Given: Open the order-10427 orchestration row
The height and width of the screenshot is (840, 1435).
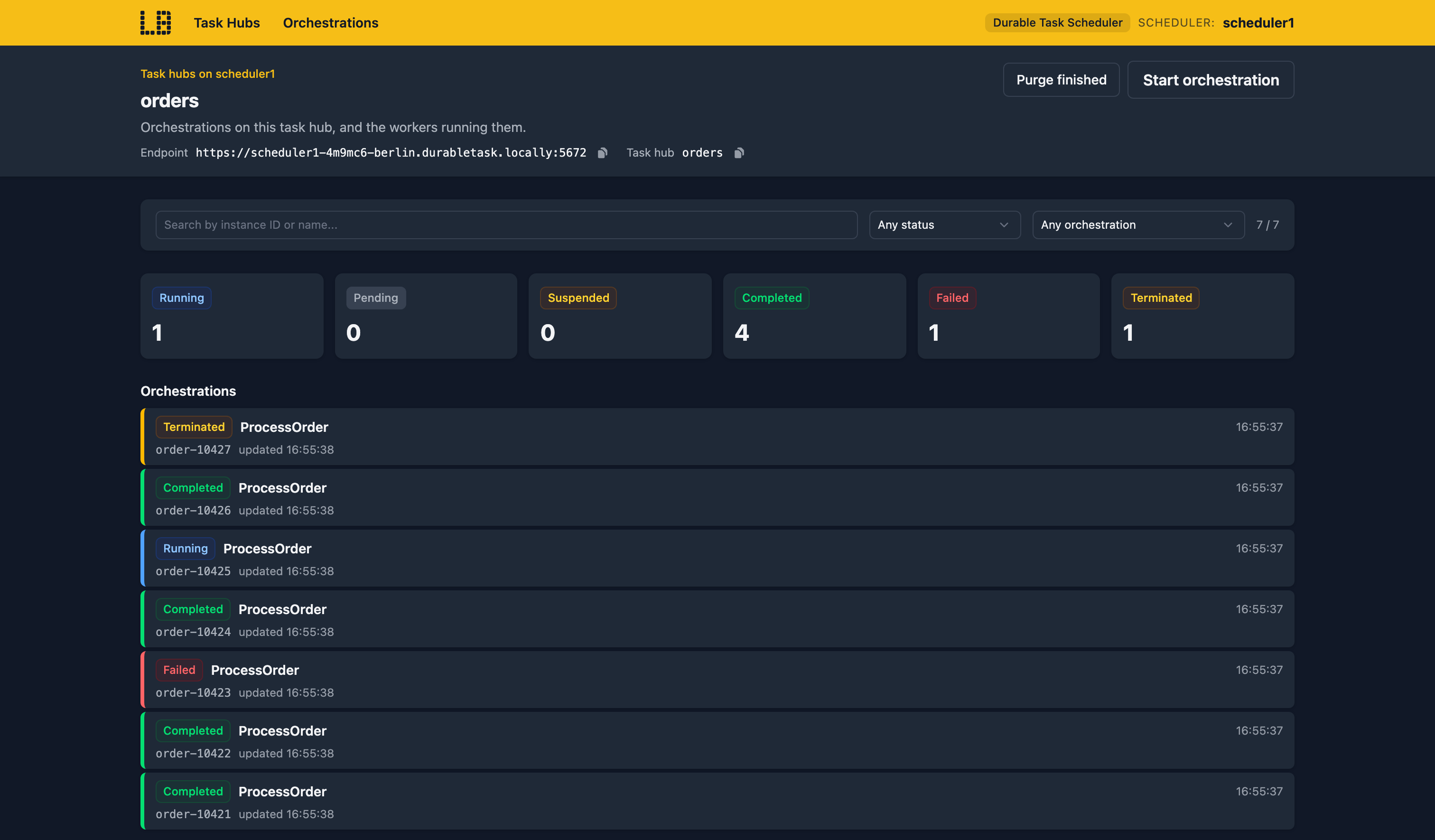Looking at the screenshot, I should [717, 437].
